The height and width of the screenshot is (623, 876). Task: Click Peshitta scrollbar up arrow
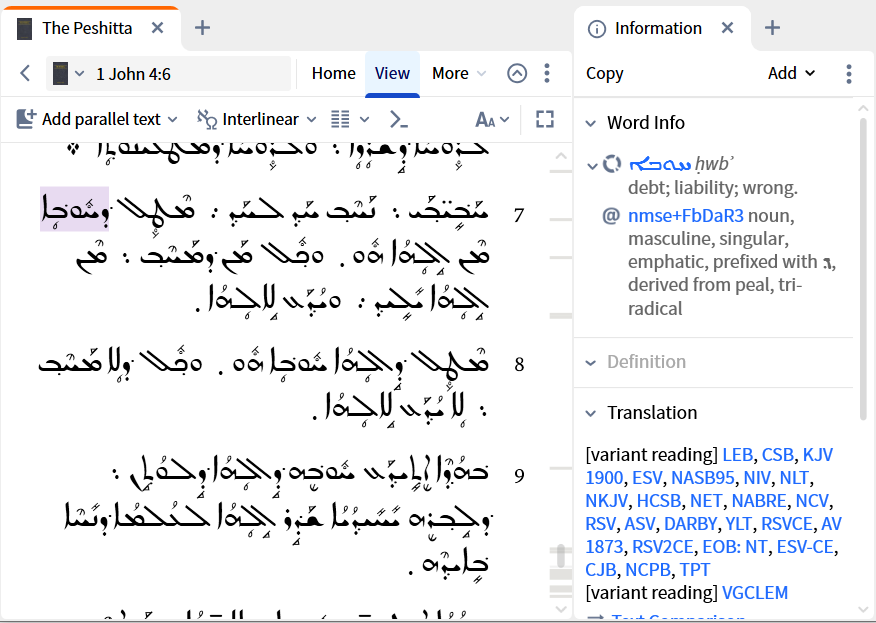[561, 156]
